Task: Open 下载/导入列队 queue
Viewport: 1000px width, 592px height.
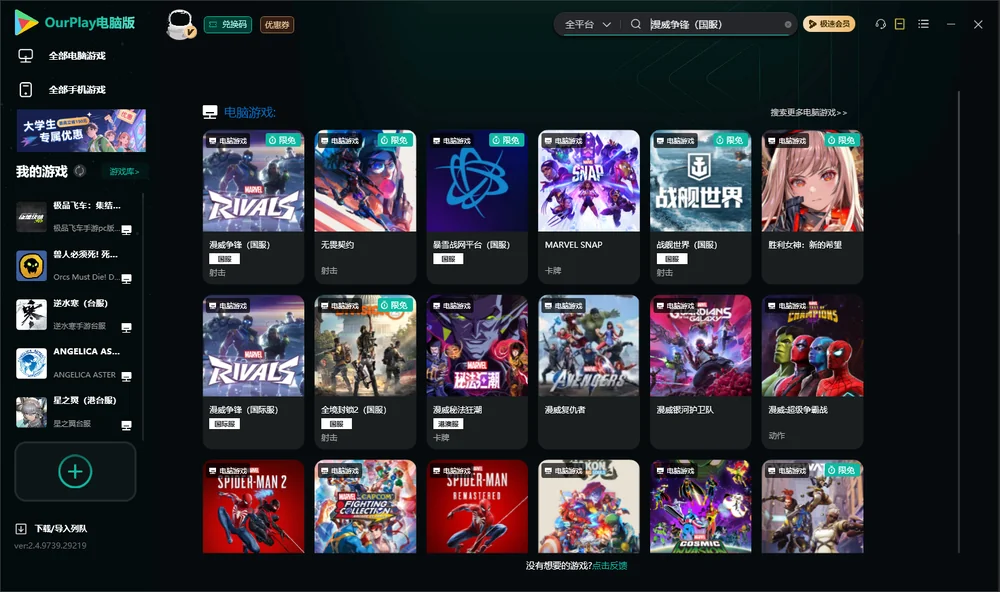Action: (61, 529)
